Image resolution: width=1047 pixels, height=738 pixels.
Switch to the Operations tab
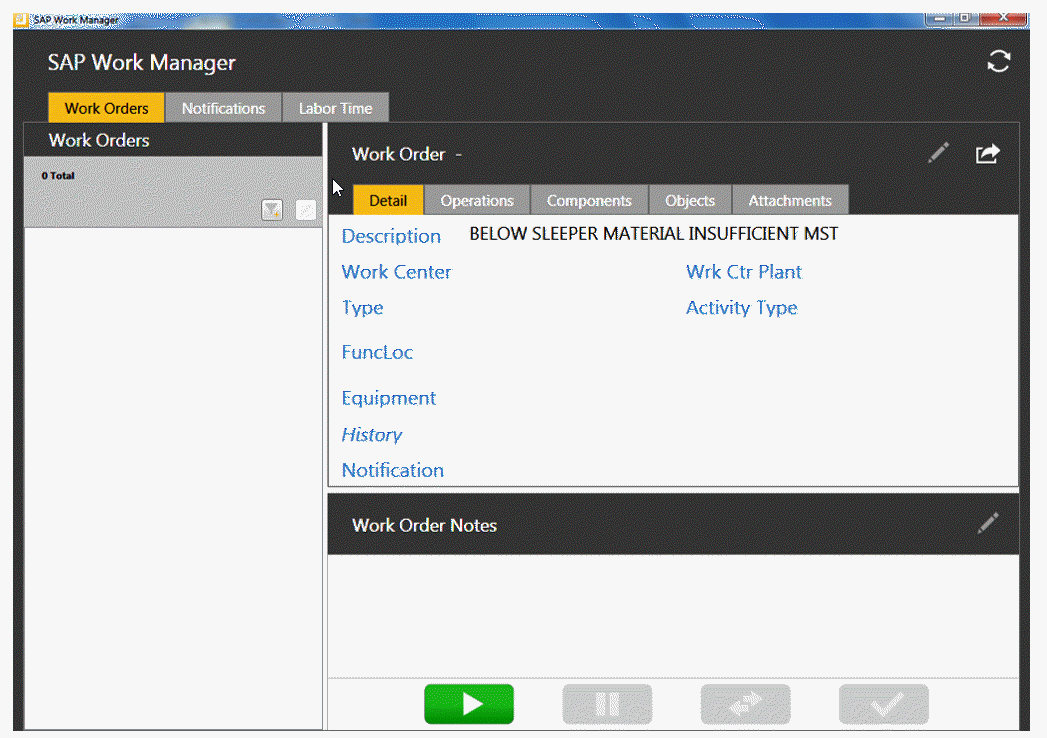(477, 200)
